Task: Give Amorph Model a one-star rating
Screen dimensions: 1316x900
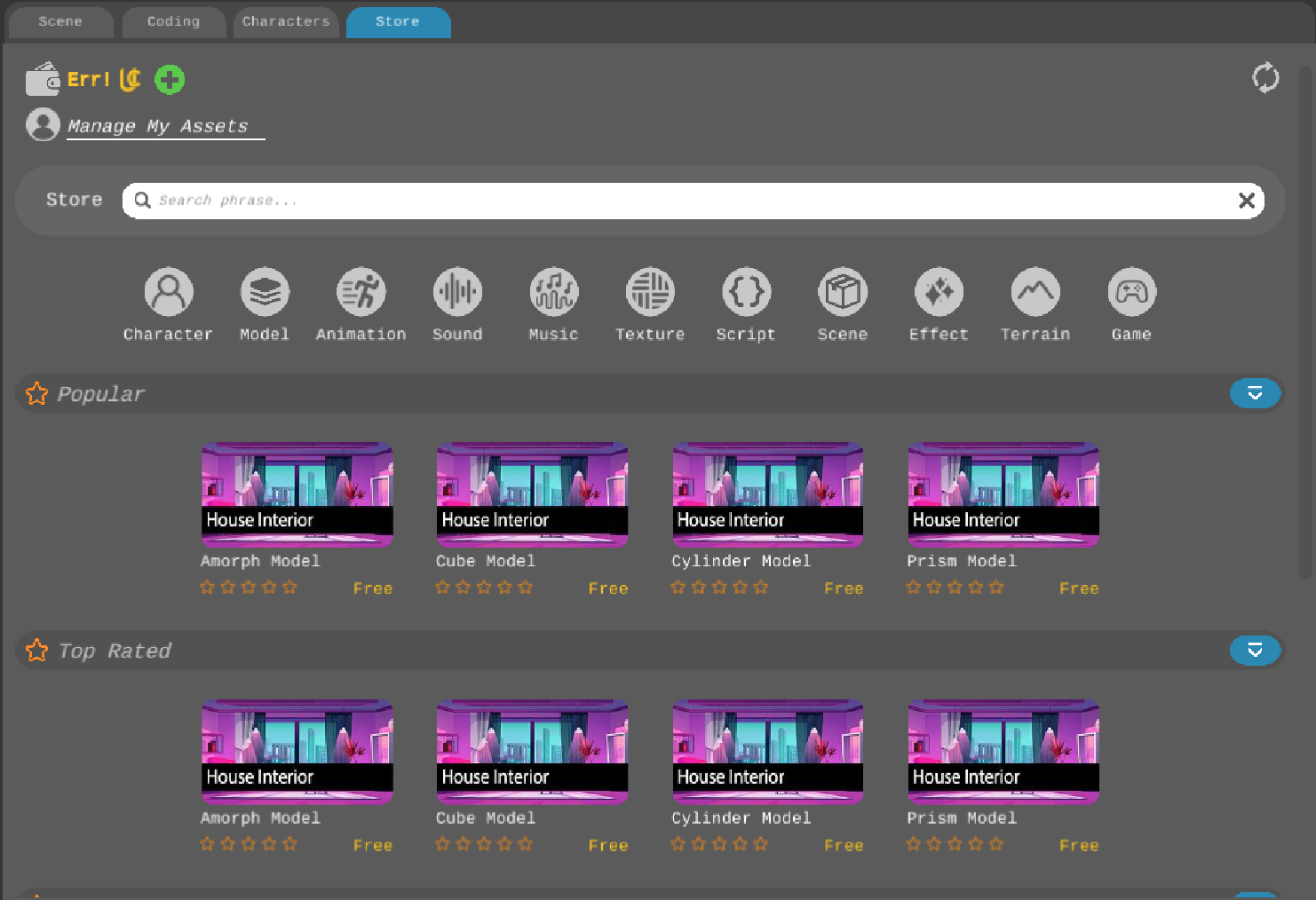Action: (x=207, y=587)
